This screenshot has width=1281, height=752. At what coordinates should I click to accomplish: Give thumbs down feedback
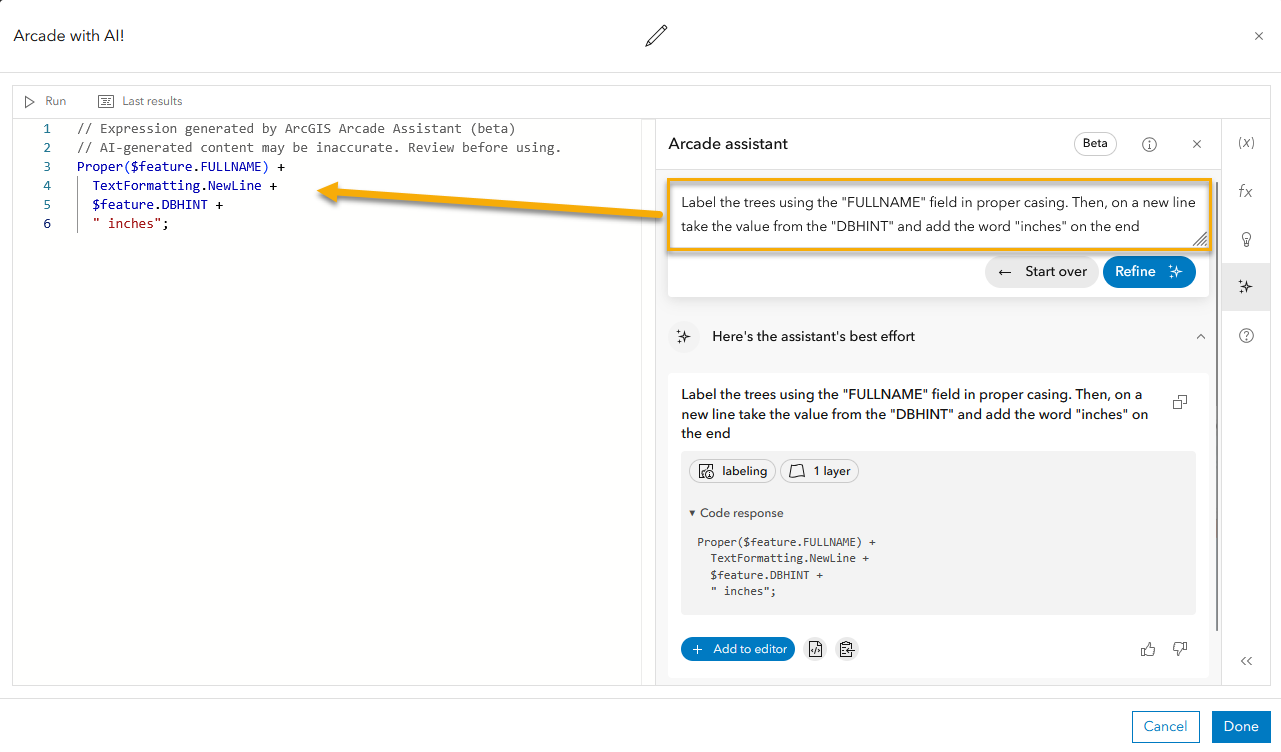1180,649
